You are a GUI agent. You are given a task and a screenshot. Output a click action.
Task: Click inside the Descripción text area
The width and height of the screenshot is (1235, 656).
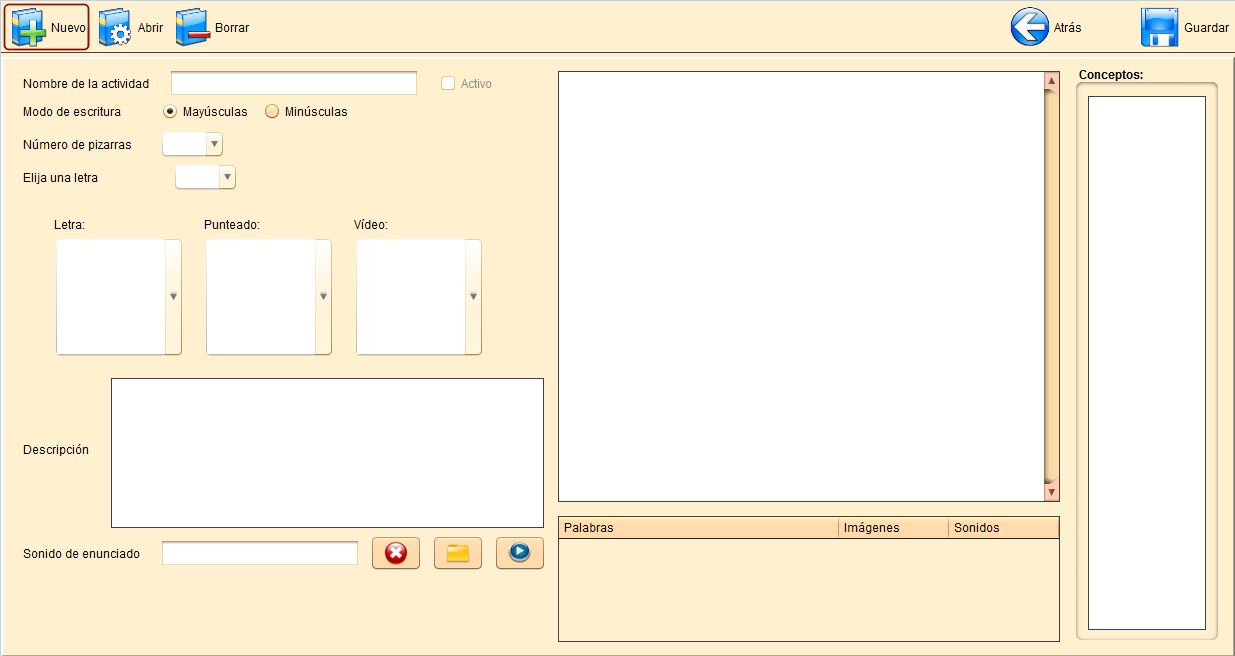tap(327, 453)
